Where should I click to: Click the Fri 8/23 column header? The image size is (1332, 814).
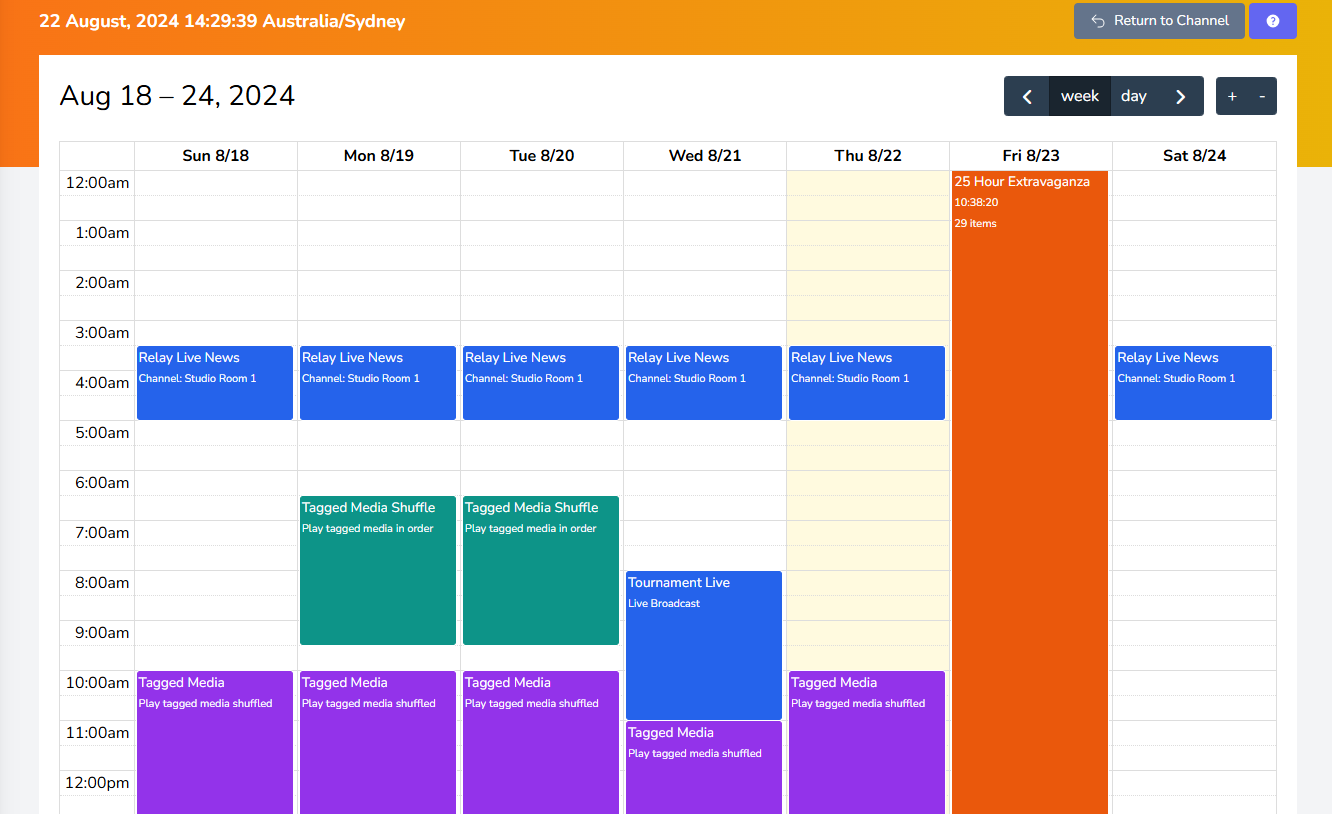(x=1030, y=156)
